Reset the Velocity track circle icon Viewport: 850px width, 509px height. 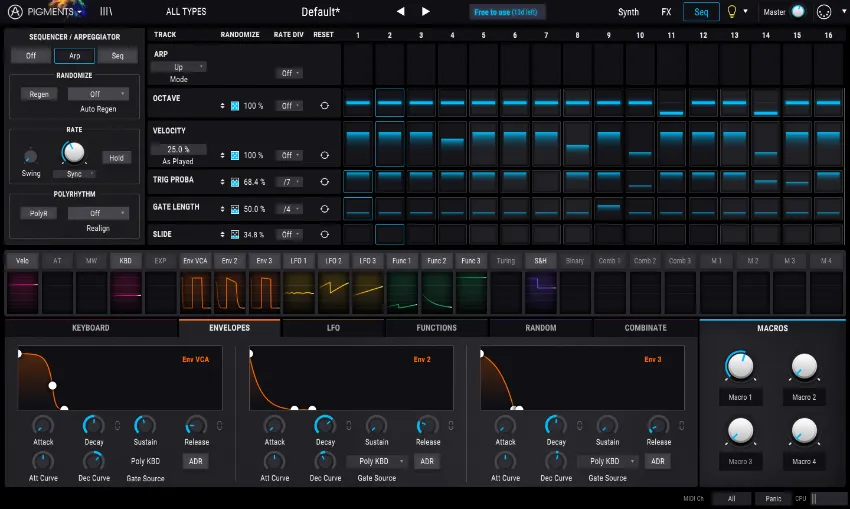(324, 156)
